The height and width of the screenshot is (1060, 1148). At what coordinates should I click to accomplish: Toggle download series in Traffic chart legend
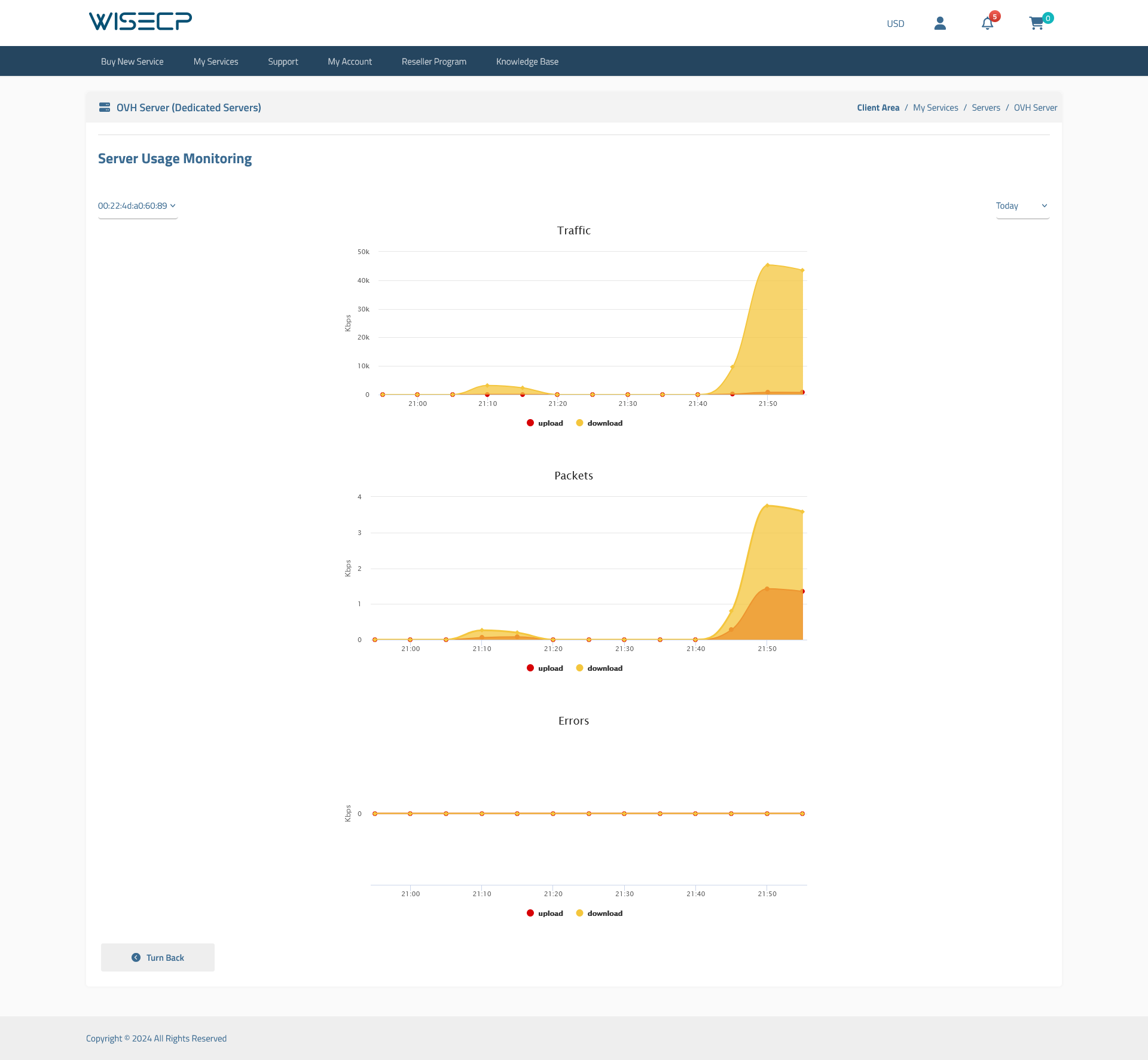tap(599, 423)
